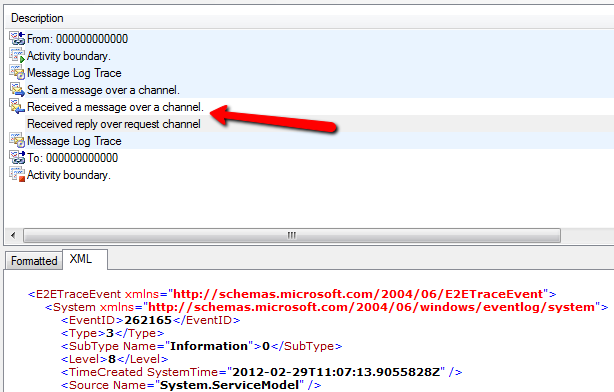Viewport: 614px width, 392px height.
Task: Click the icon beside 'From: 000000000000'
Action: pyautogui.click(x=17, y=39)
